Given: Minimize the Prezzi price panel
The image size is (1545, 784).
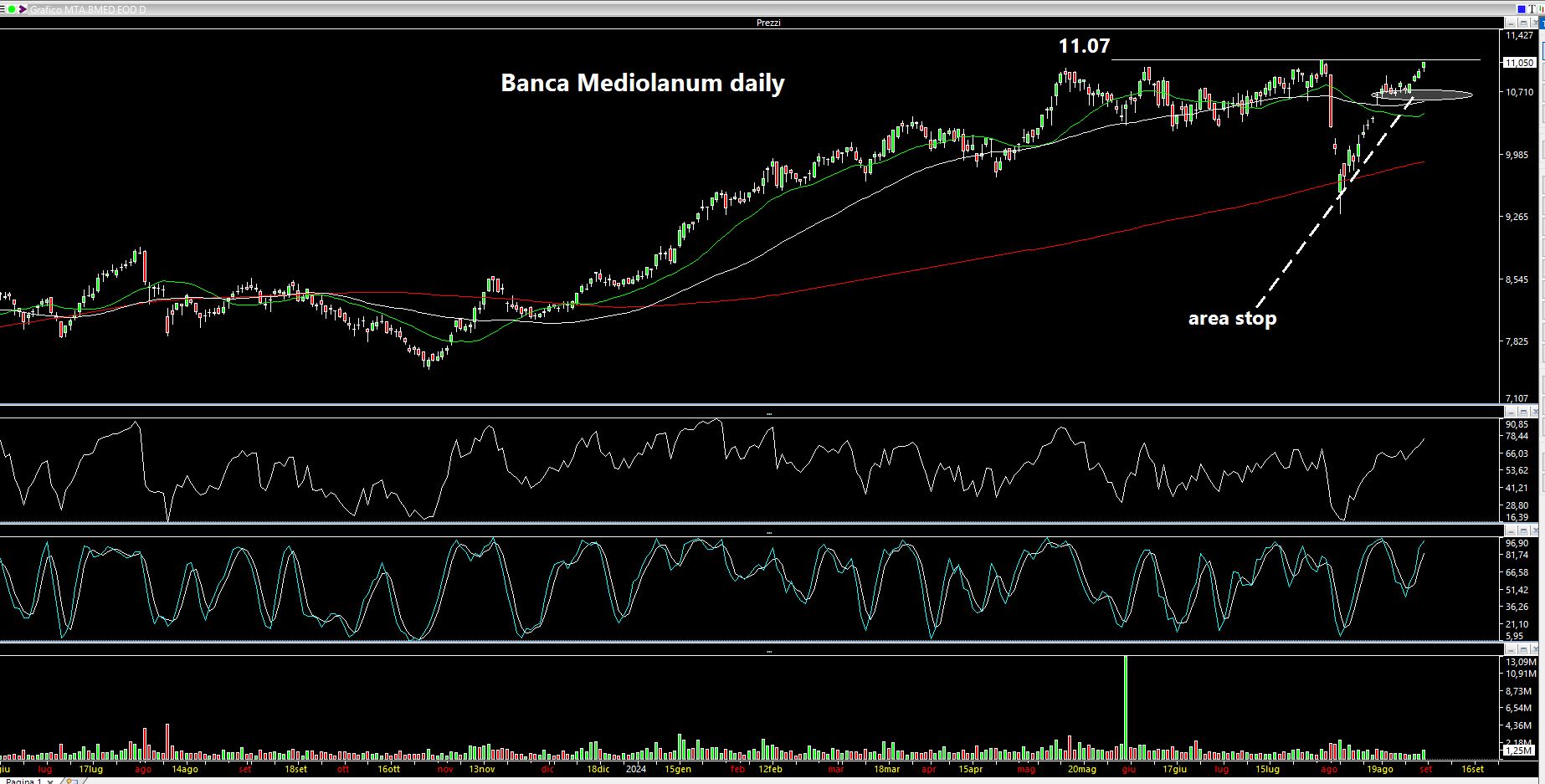Looking at the screenshot, I should click(x=1511, y=23).
